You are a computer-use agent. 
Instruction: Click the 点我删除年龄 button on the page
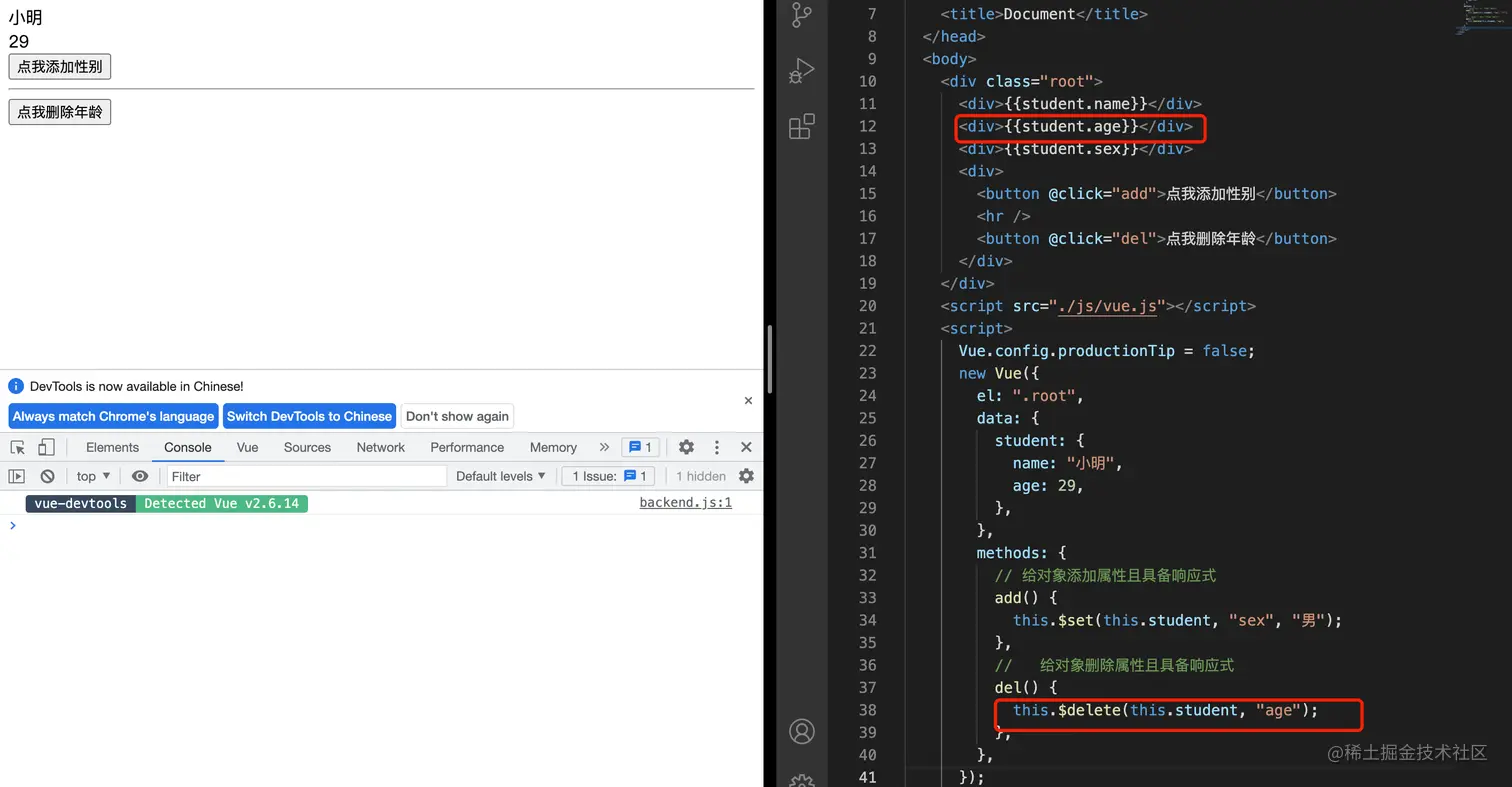(x=60, y=112)
